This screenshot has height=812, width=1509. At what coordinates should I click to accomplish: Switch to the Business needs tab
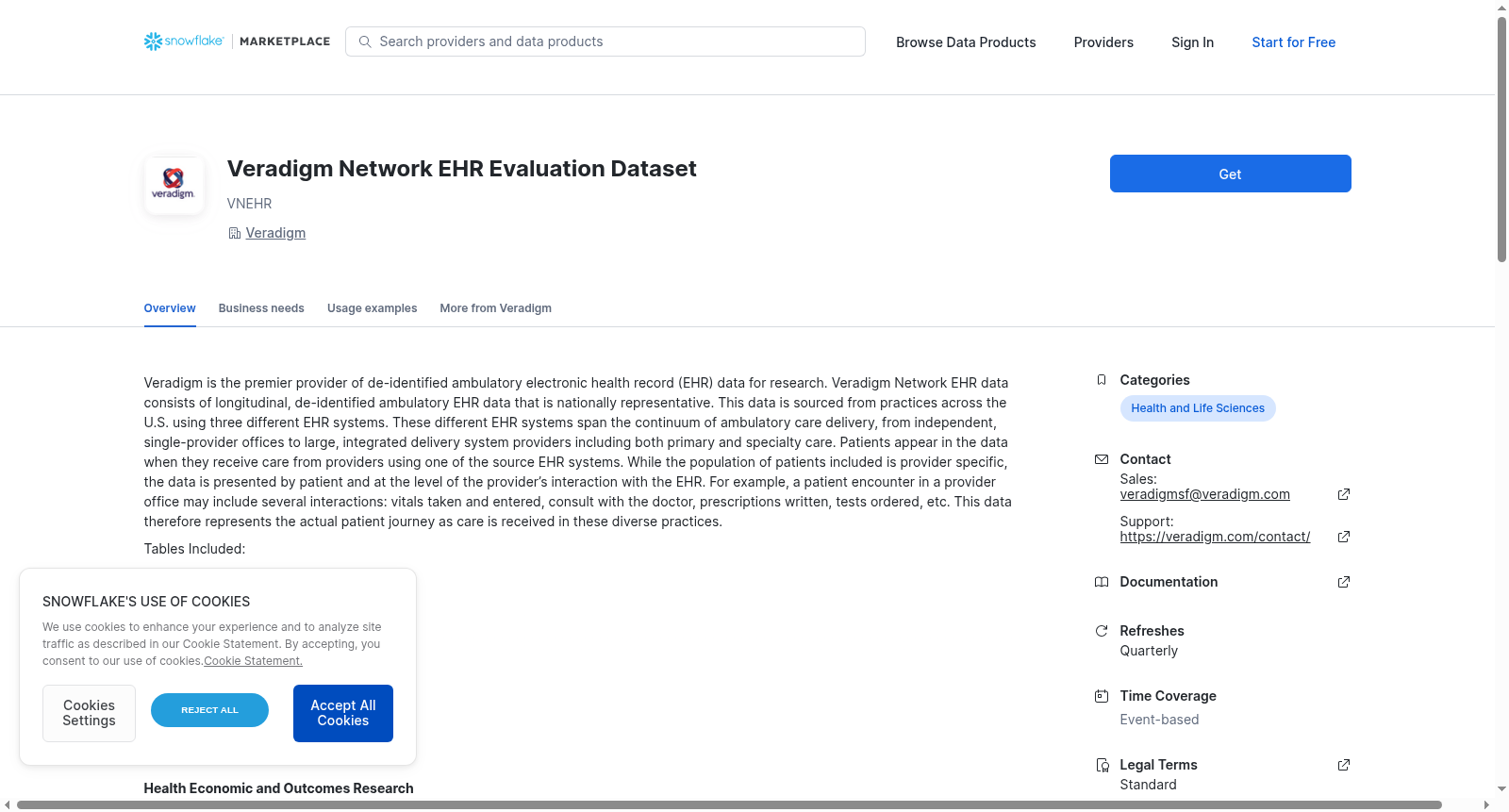[261, 308]
